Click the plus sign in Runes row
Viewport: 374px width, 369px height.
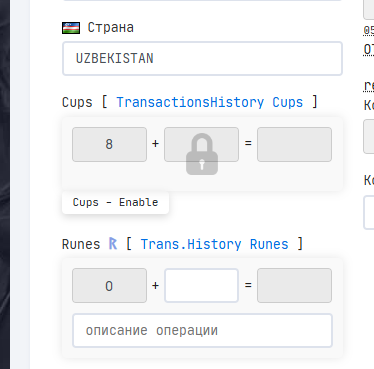[155, 286]
